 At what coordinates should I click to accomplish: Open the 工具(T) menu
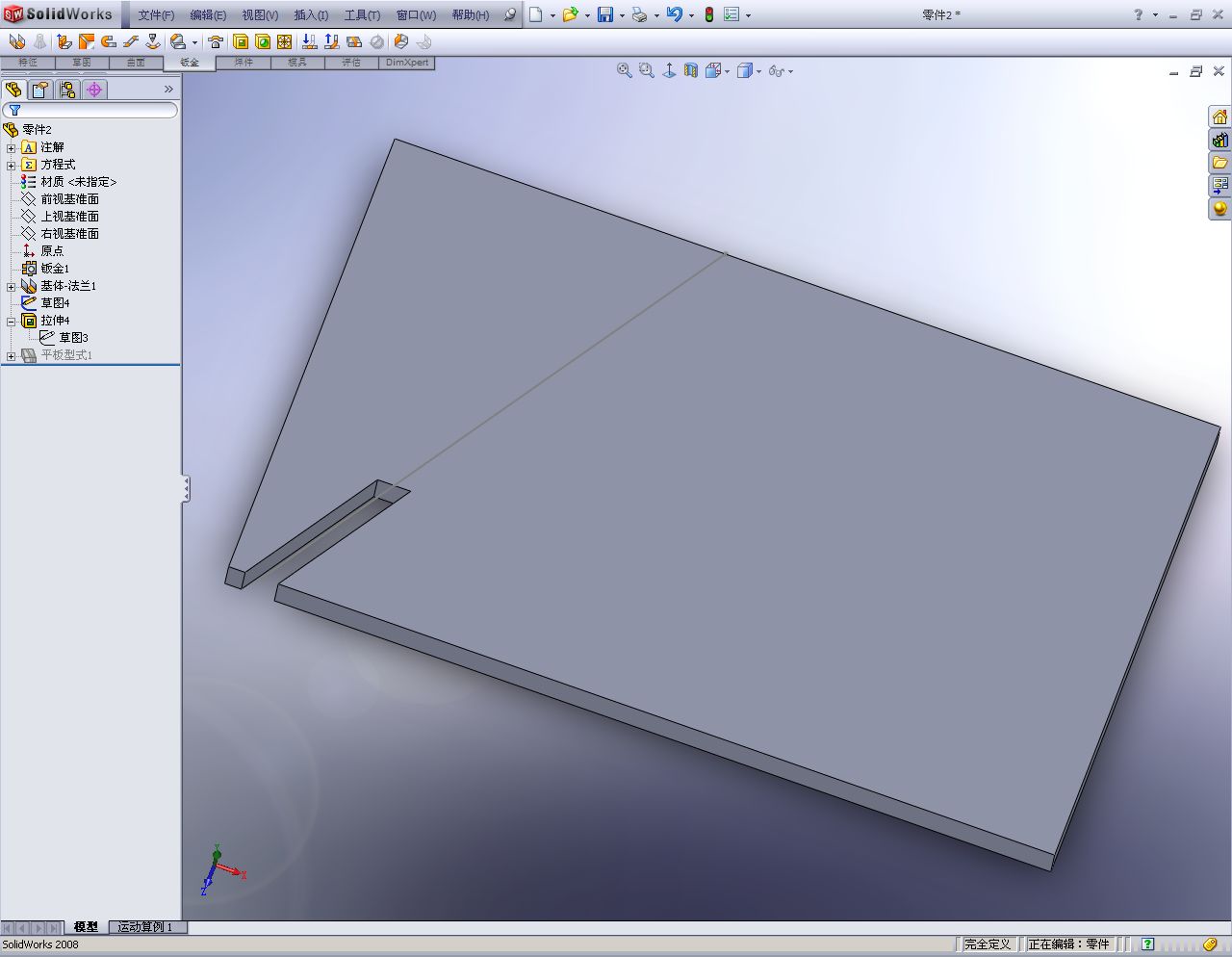pos(362,15)
